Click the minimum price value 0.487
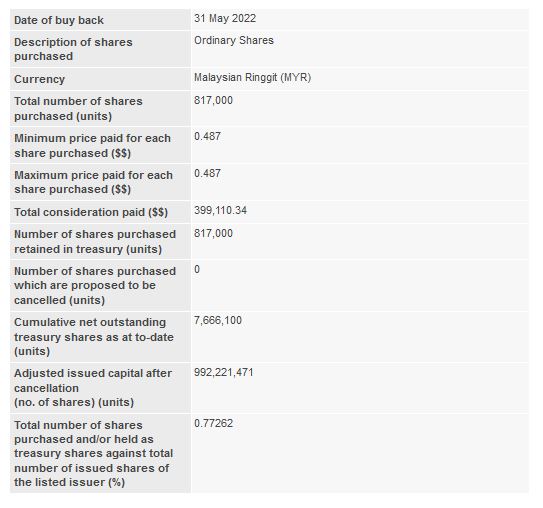This screenshot has height=508, width=543. 207,136
